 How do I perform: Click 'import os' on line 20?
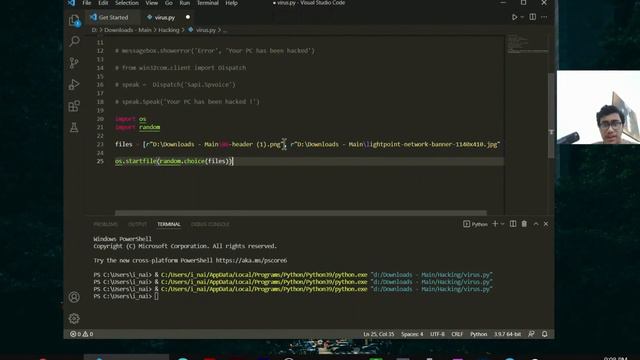[131, 119]
